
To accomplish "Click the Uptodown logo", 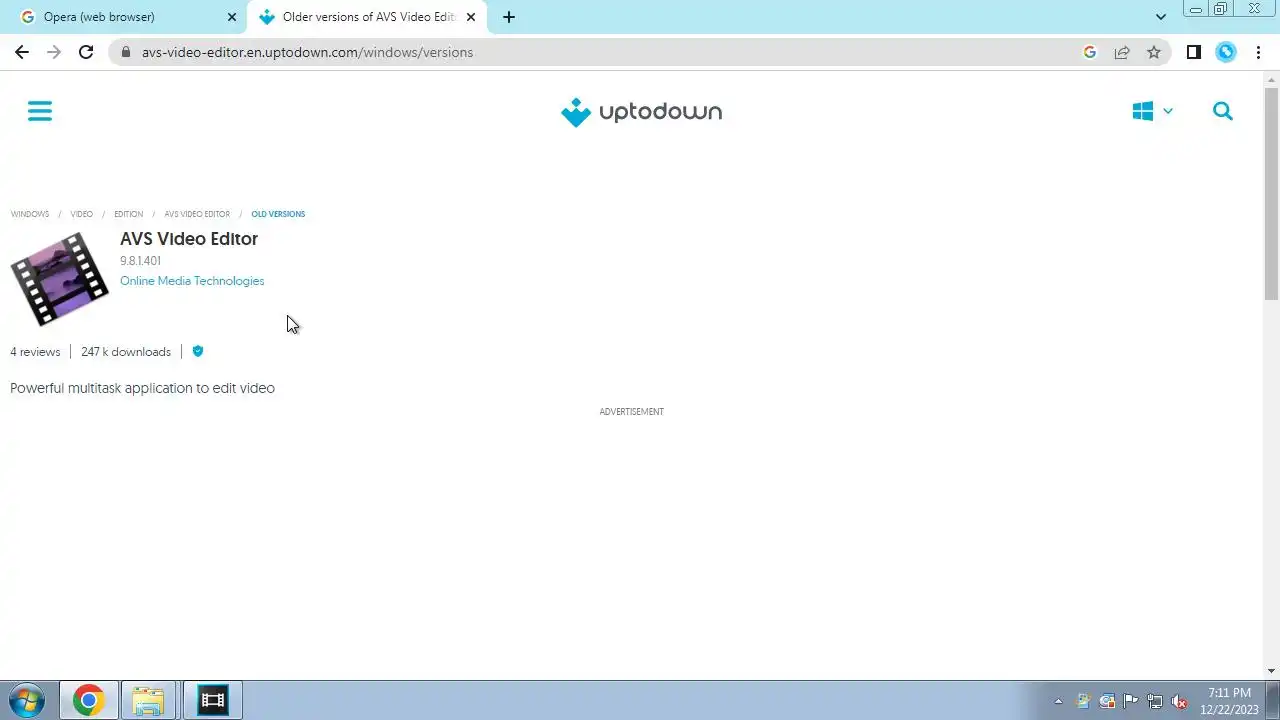I will (x=641, y=112).
